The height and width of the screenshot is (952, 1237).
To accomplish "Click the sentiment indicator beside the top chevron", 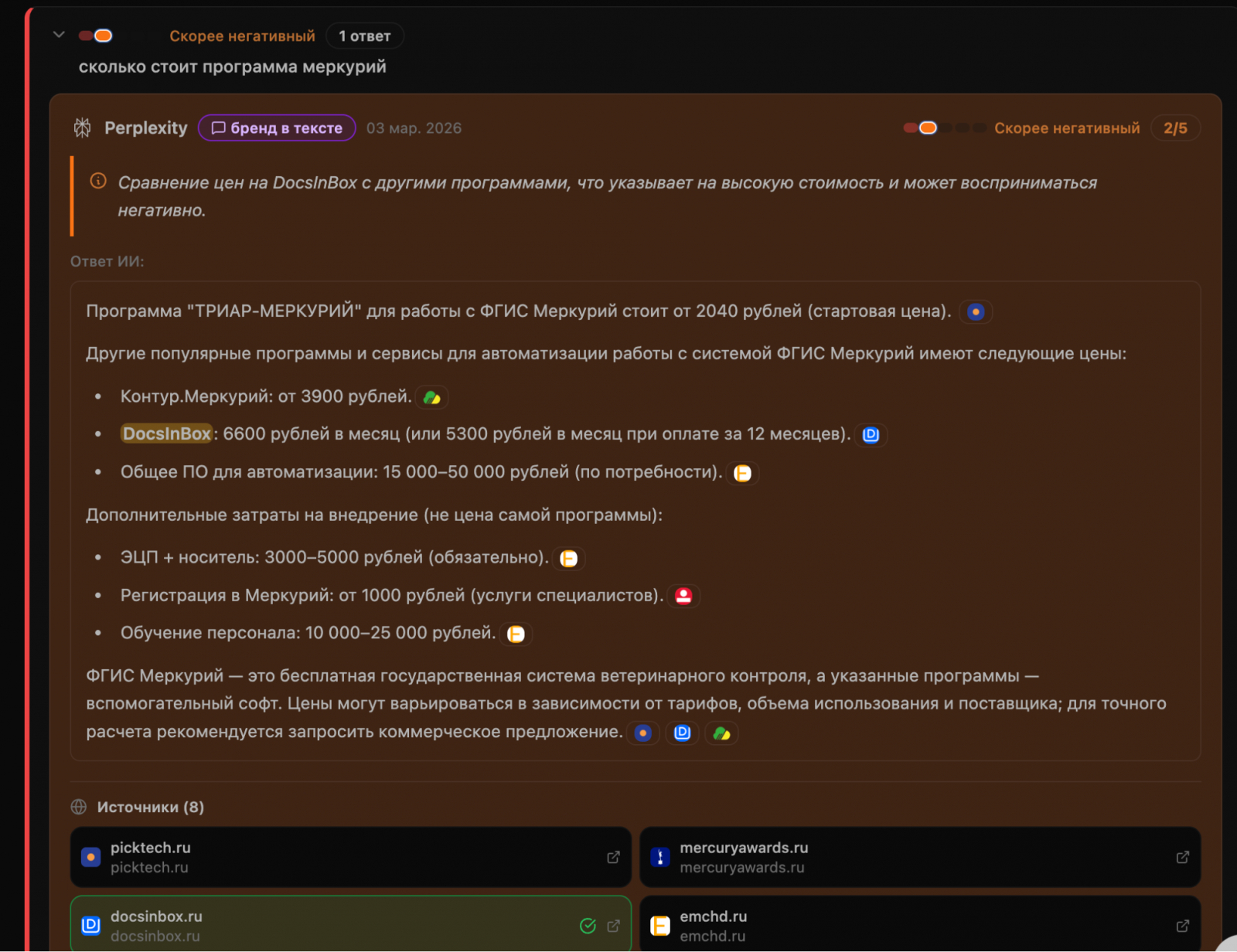I will [x=96, y=36].
